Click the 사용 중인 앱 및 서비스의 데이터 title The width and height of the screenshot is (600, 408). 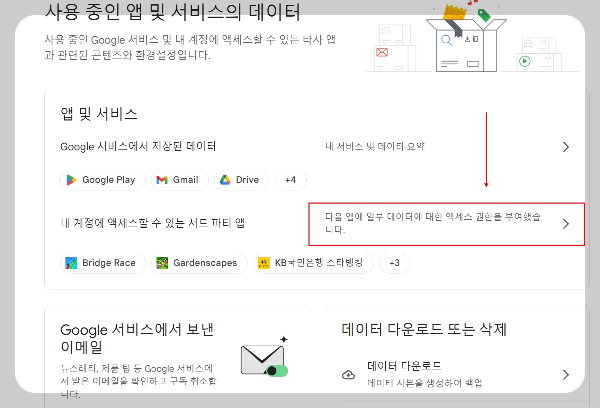pyautogui.click(x=173, y=12)
